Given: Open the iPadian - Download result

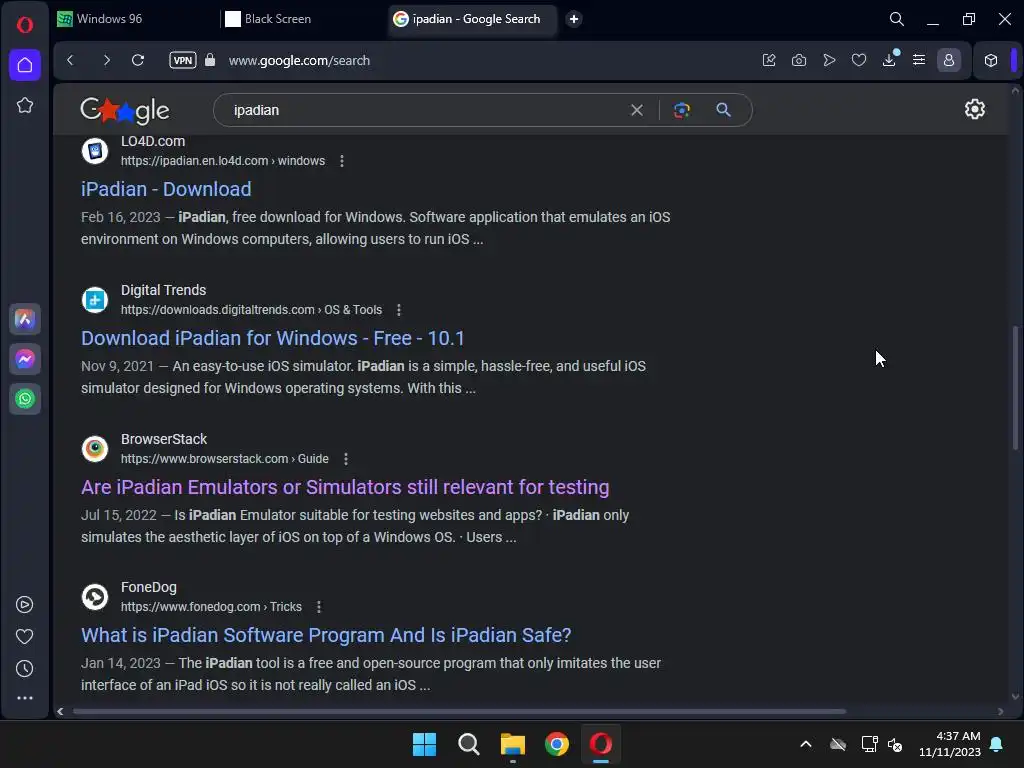Looking at the screenshot, I should tap(166, 189).
